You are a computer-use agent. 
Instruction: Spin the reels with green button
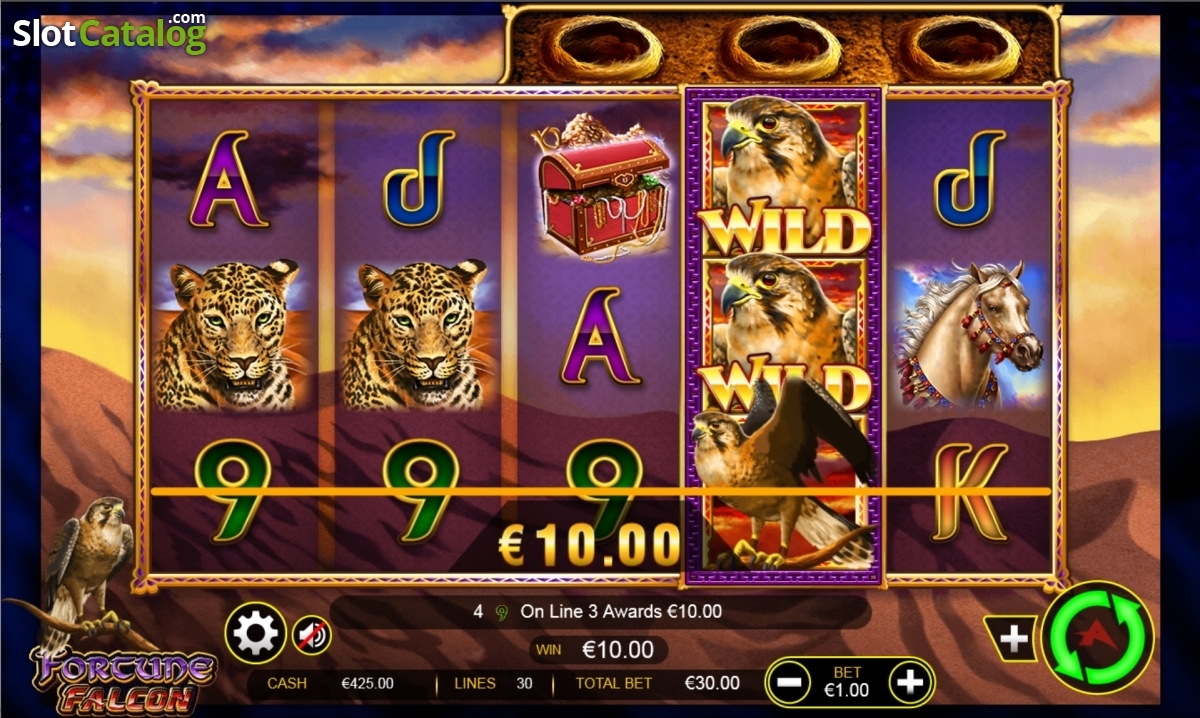point(1097,637)
